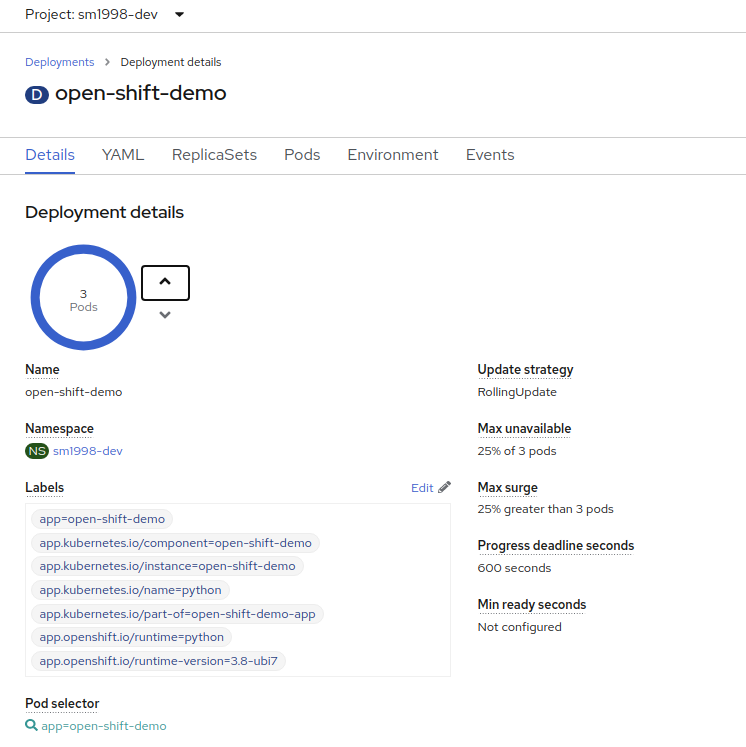Click the NS namespace badge icon
The image size is (746, 747).
[x=37, y=451]
